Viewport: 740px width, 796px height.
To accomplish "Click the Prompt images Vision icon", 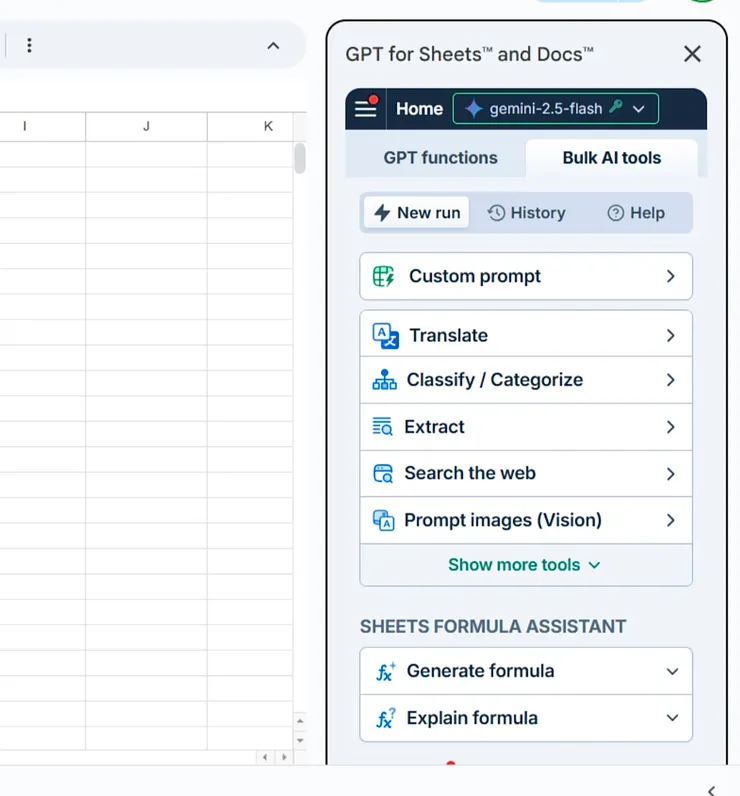I will tap(384, 520).
